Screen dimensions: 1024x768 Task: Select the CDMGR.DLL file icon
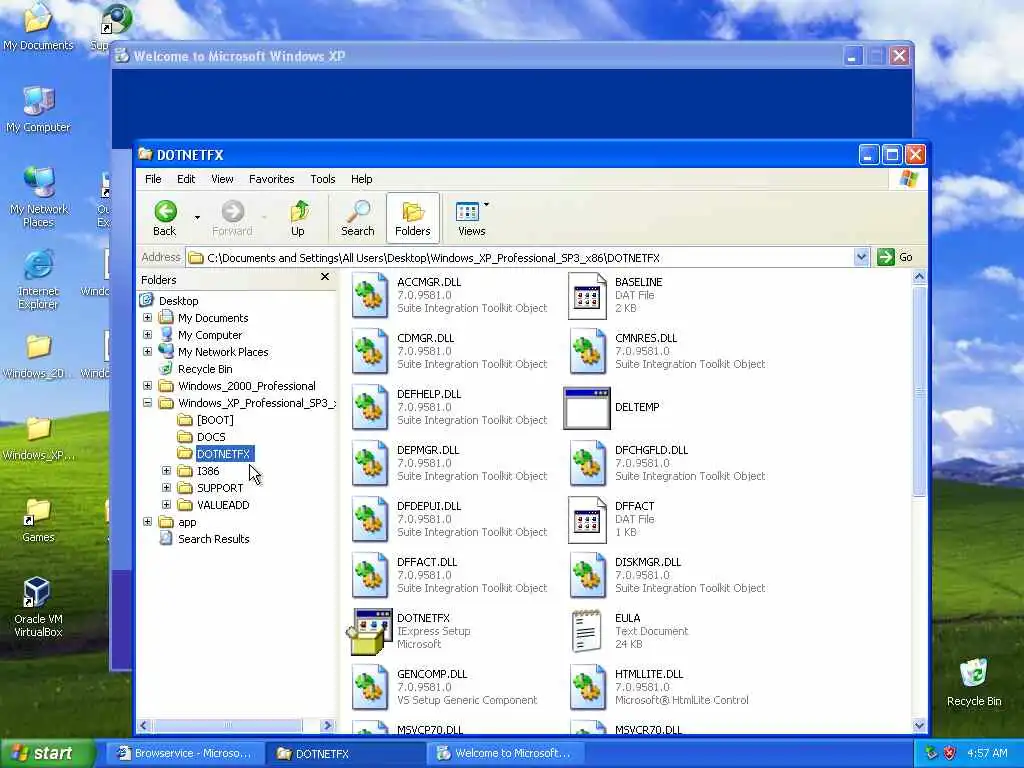click(370, 351)
